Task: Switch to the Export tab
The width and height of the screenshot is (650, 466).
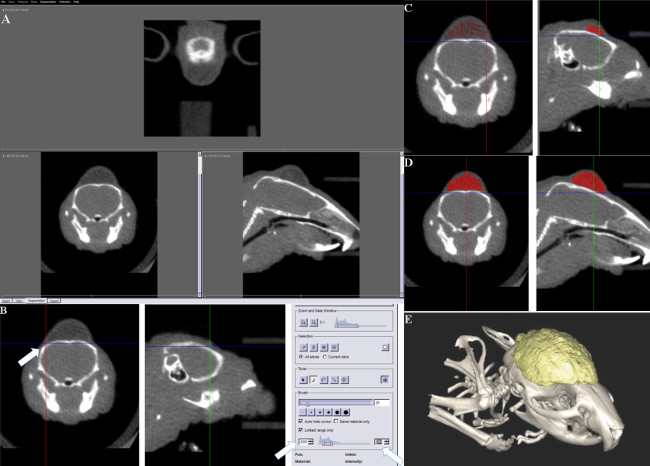Action: coord(54,300)
